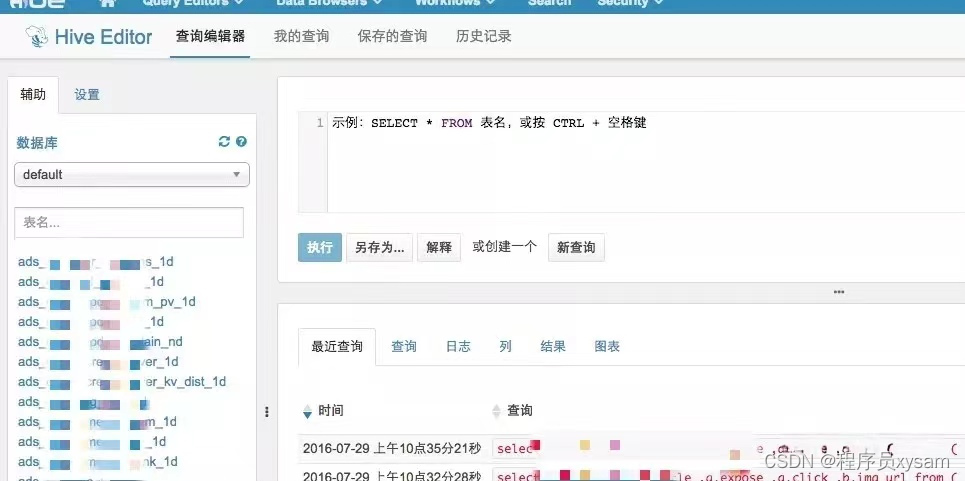Click the horizontal dots editor resize handle
The height and width of the screenshot is (481, 965).
838,292
